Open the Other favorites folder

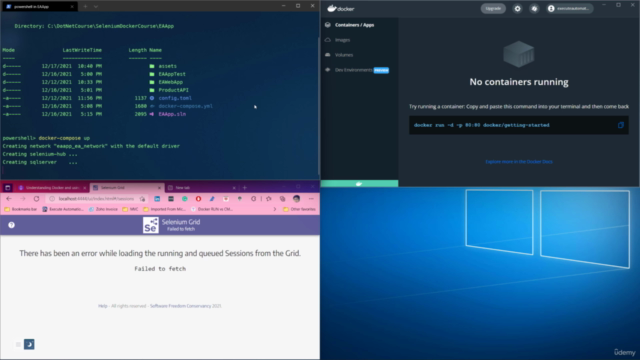299,209
